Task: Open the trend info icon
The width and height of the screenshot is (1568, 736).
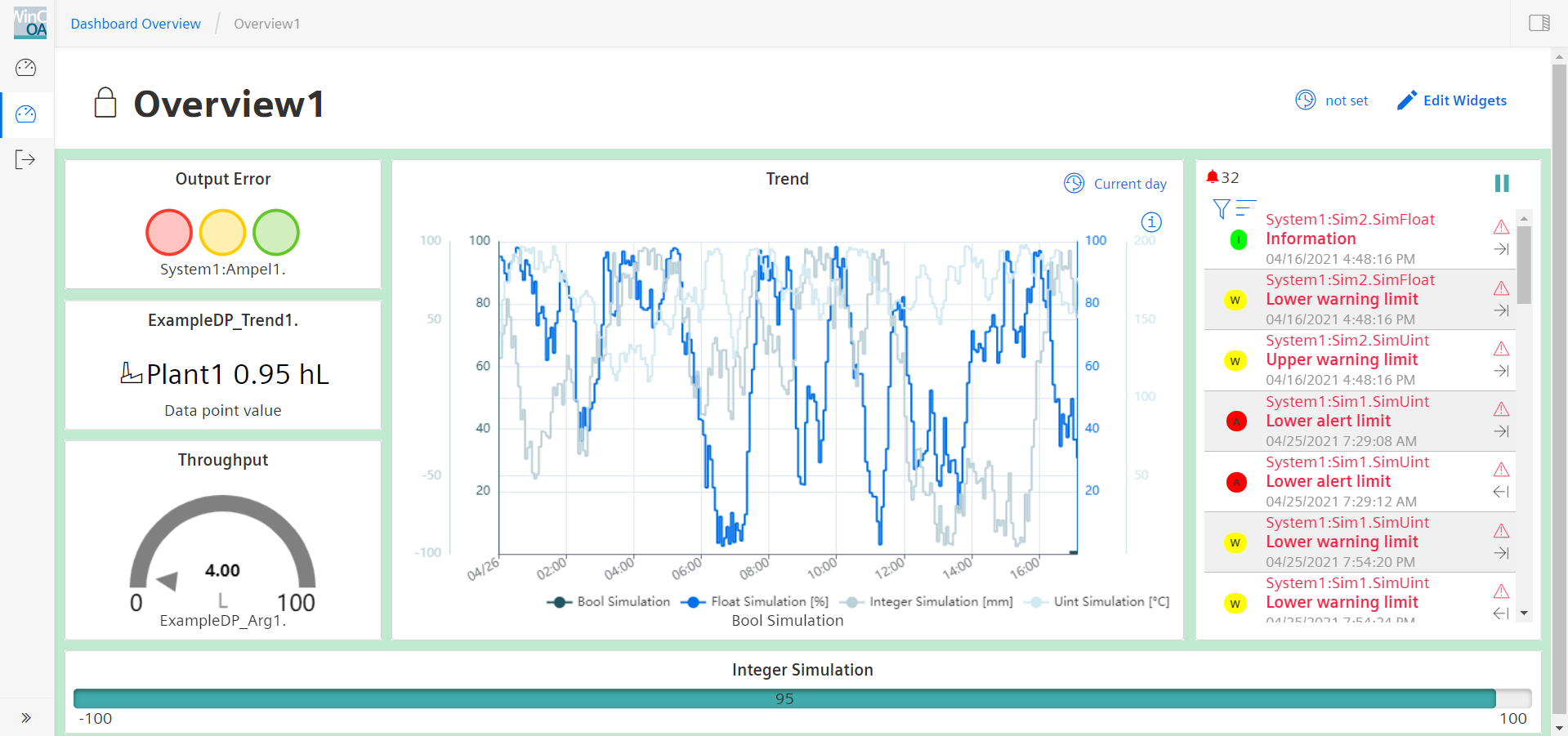Action: (1150, 221)
